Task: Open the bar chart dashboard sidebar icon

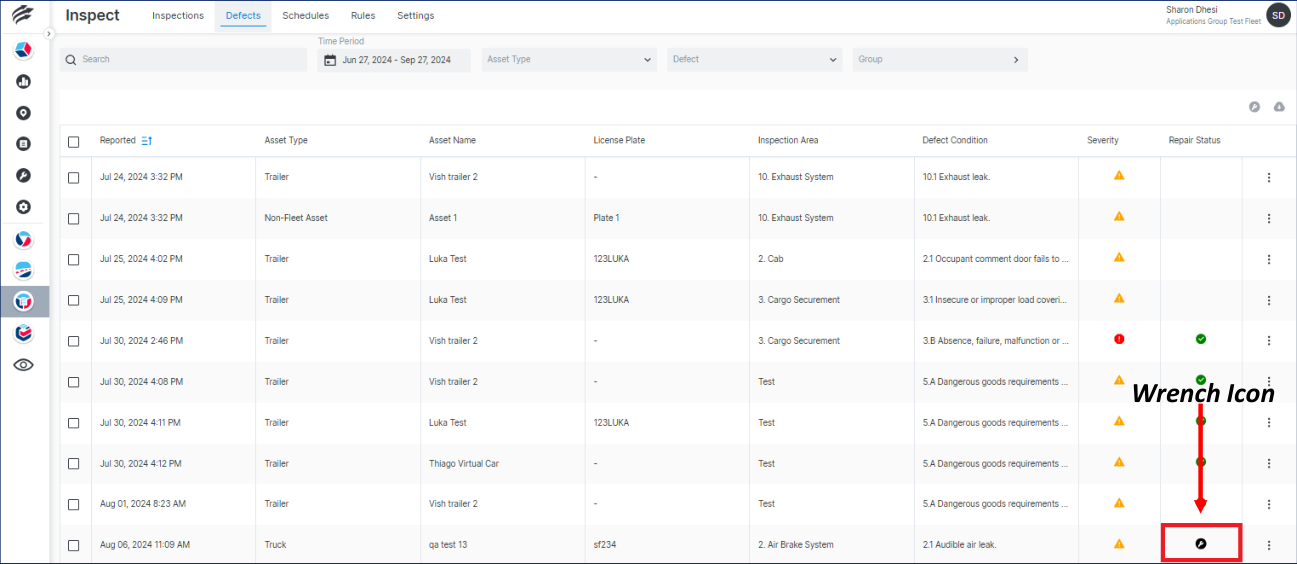Action: click(x=23, y=82)
